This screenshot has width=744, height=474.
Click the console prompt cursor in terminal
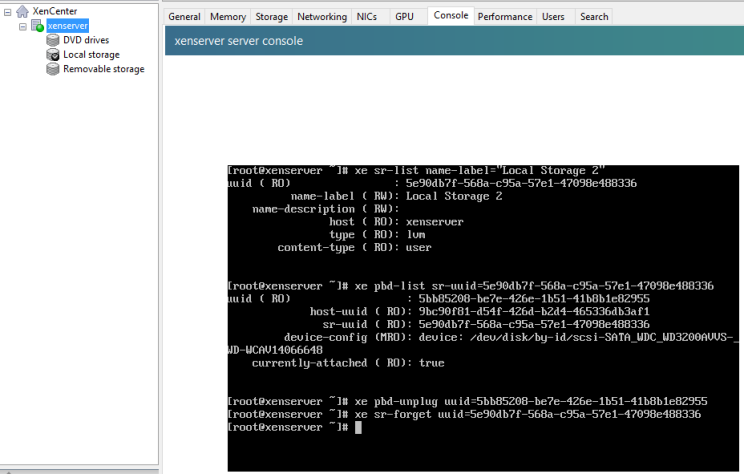[x=358, y=428]
